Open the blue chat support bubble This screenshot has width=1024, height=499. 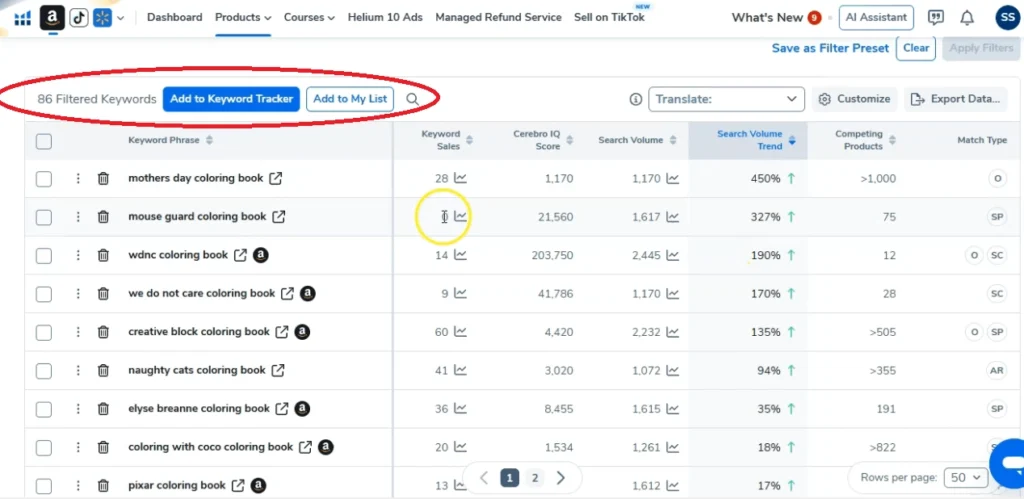1009,463
